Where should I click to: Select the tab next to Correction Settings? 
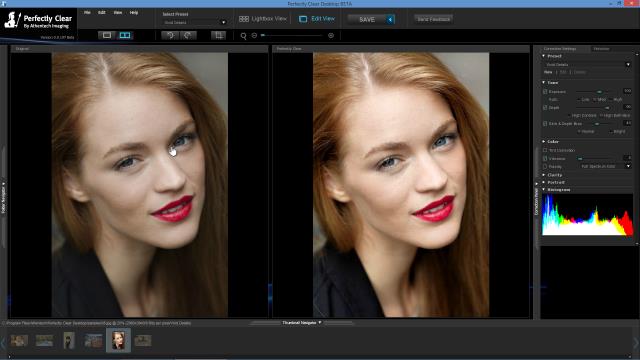tap(601, 49)
